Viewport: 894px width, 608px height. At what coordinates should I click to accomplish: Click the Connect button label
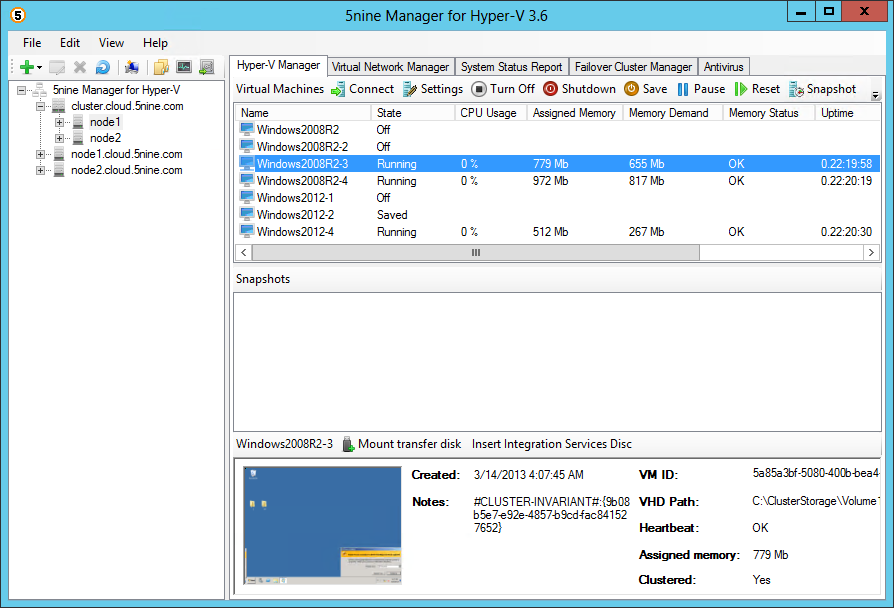[371, 89]
